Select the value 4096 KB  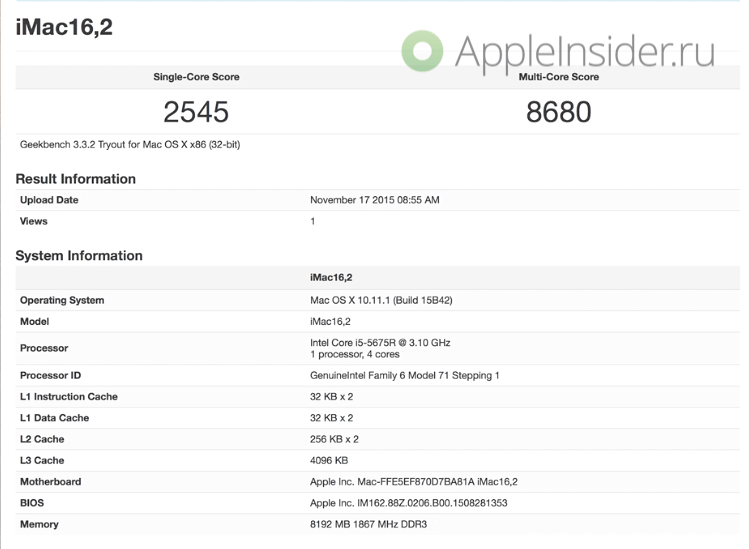tap(329, 461)
